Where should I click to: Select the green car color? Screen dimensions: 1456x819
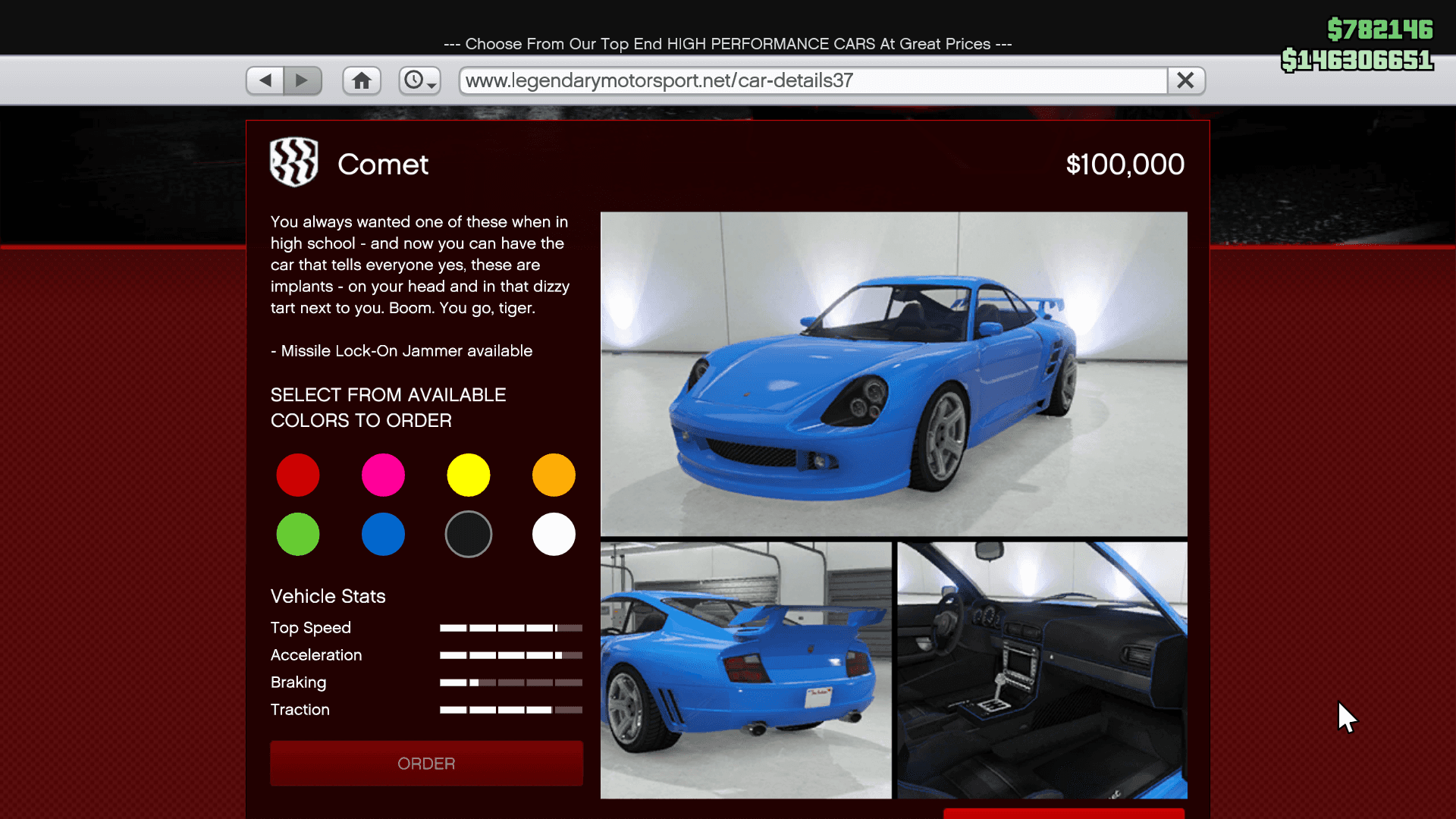[298, 535]
